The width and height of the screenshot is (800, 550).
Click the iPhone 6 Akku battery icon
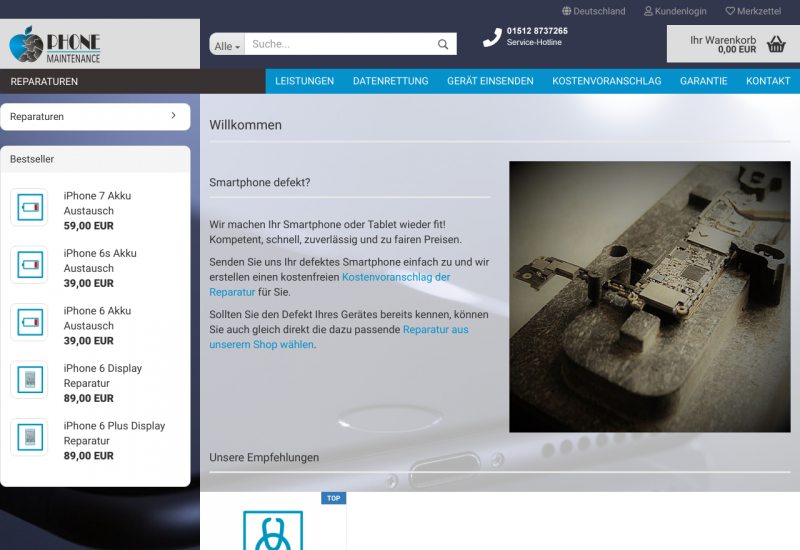tap(29, 323)
